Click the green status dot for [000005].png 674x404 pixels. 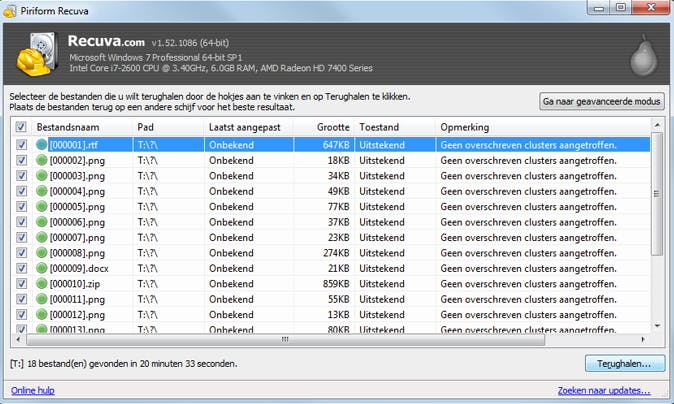click(x=42, y=207)
